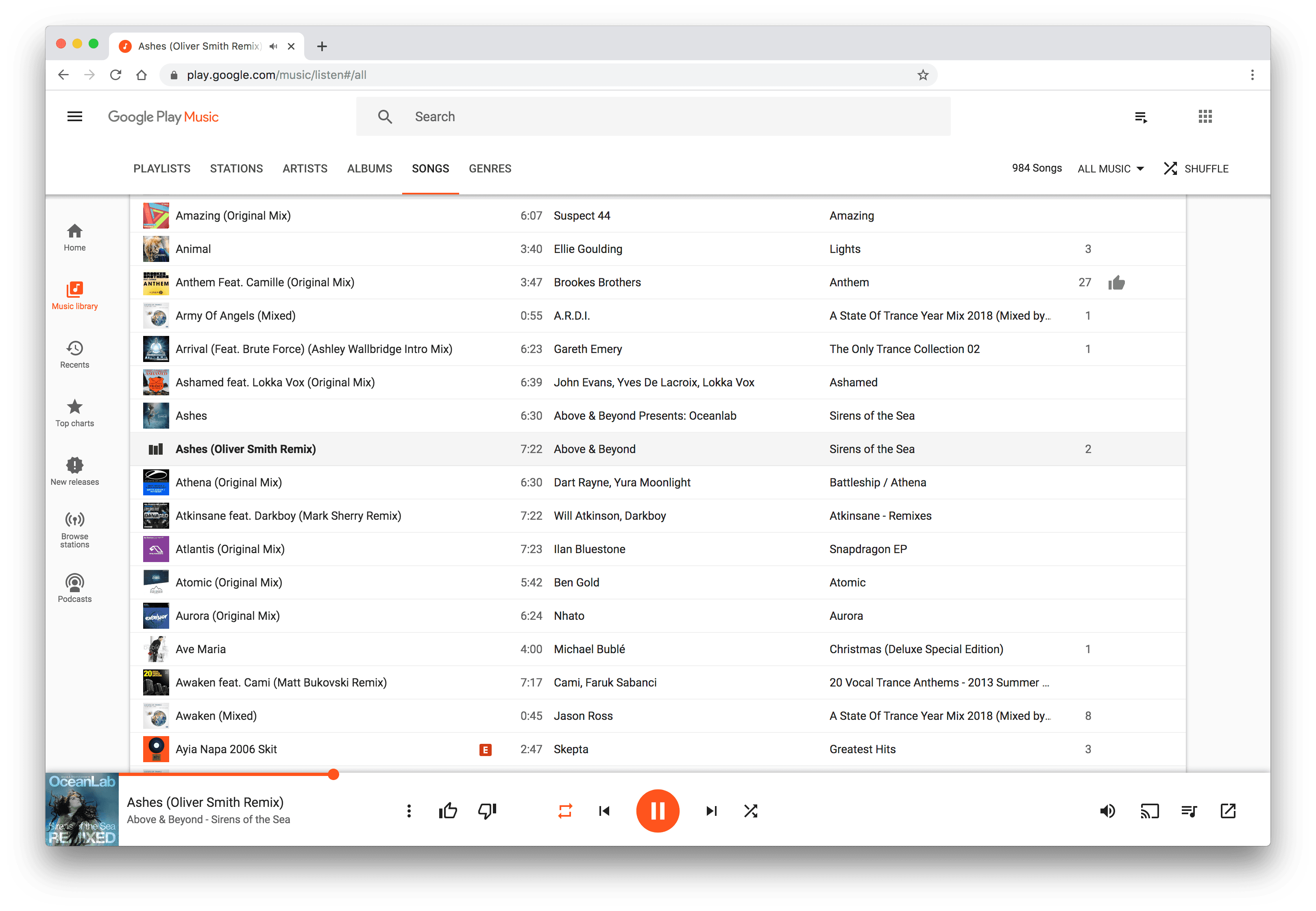Toggle shuffle in the player bar

750,811
